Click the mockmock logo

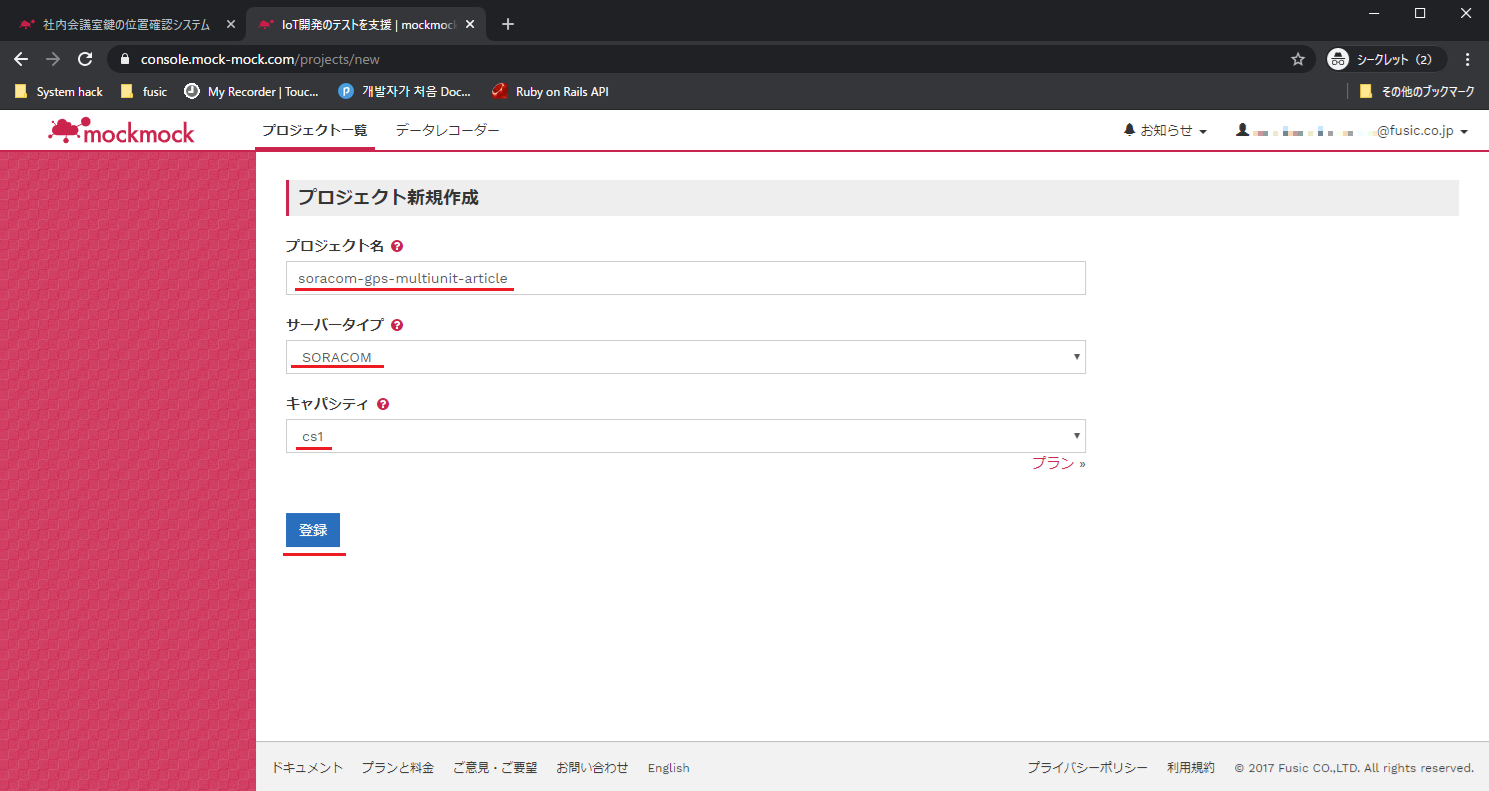[121, 131]
